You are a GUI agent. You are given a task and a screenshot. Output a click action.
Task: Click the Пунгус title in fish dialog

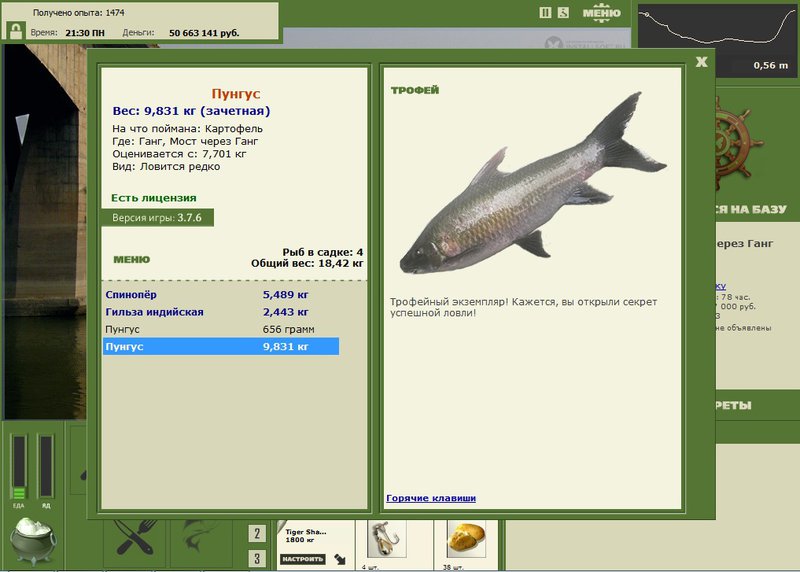[236, 94]
